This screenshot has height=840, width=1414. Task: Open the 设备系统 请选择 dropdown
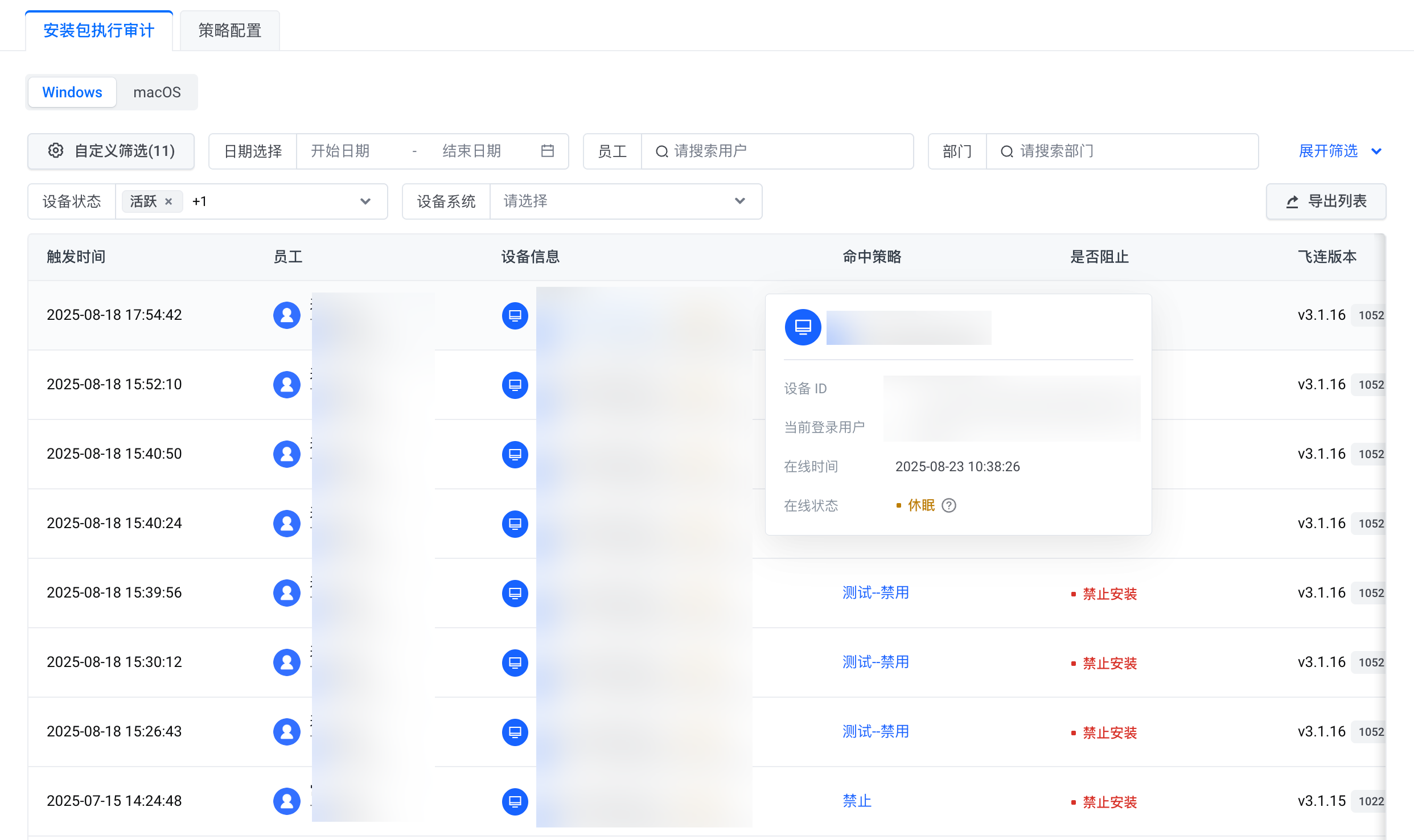click(x=625, y=201)
